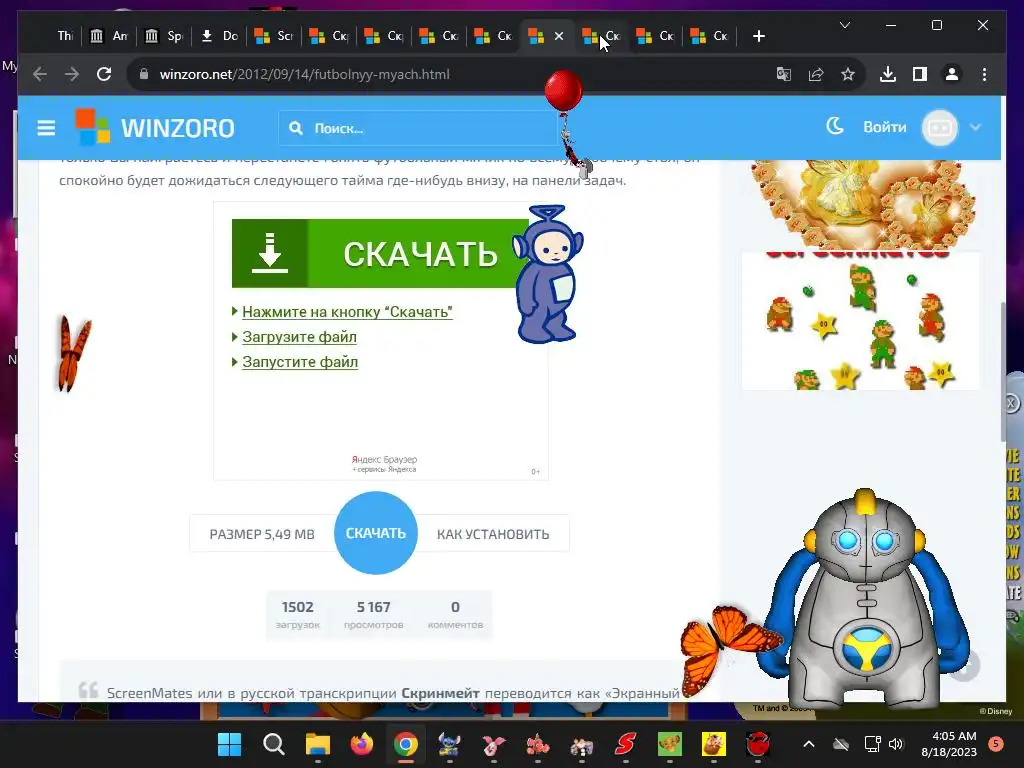View site info via the padlock icon
Screen dimensions: 1024x768
click(144, 74)
